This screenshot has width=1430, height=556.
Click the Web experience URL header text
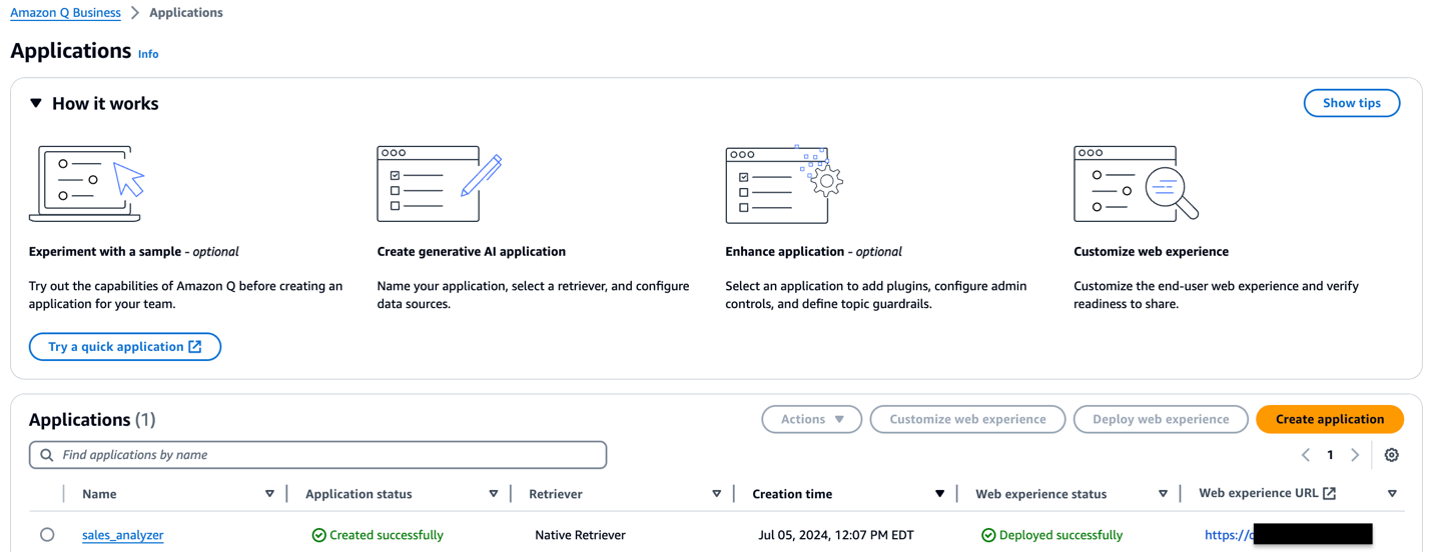1258,493
